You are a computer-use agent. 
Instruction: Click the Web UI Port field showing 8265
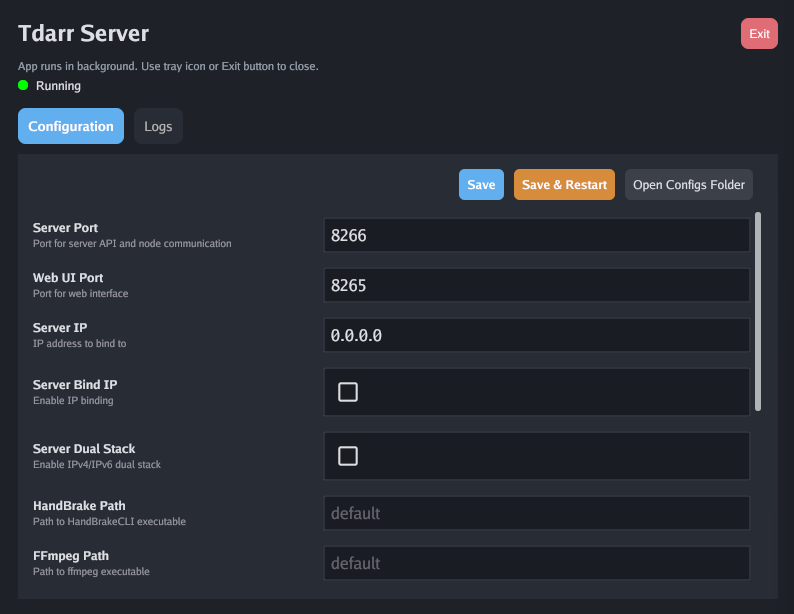[536, 285]
